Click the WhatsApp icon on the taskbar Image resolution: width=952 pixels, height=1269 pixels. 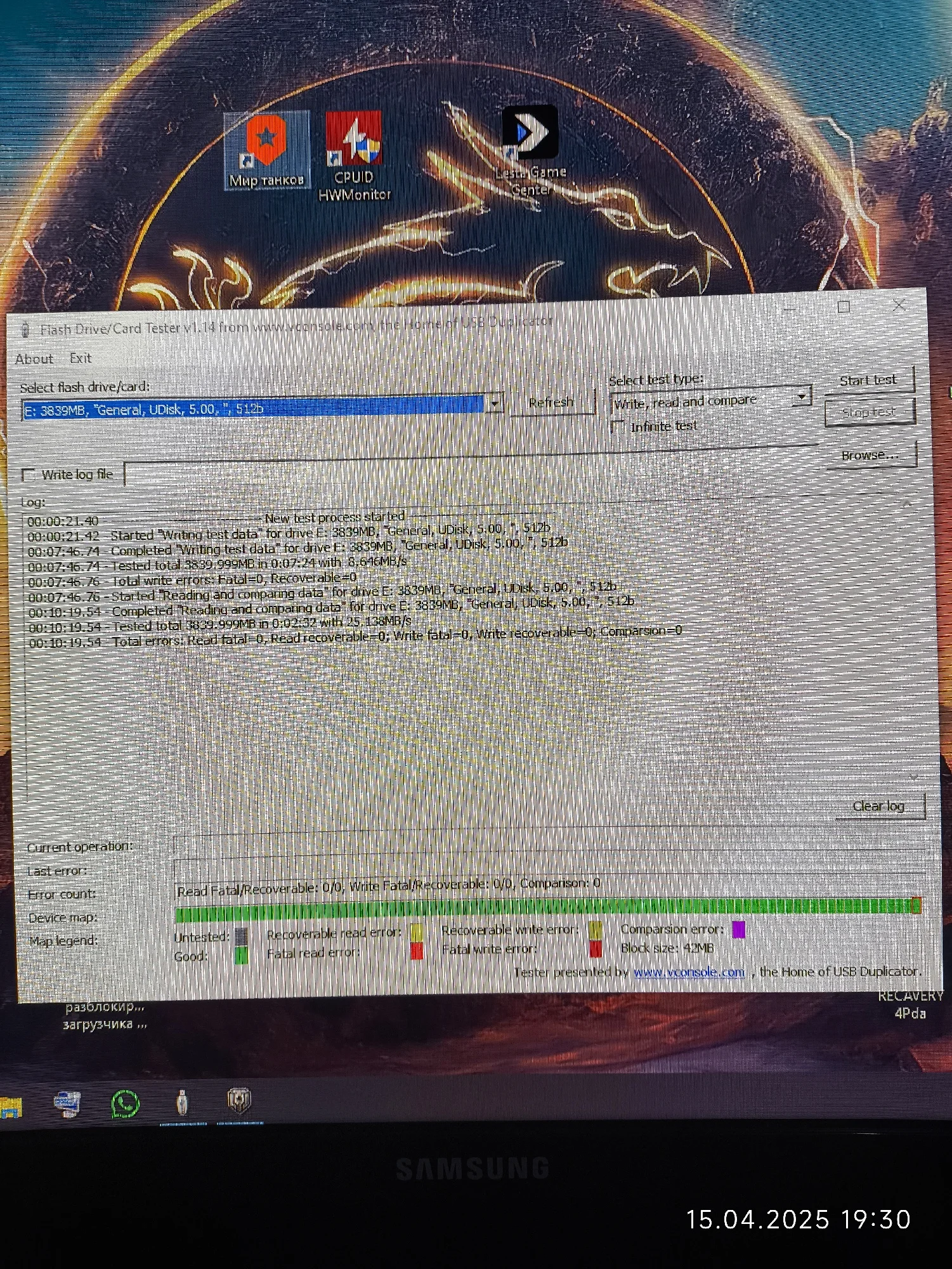click(x=125, y=1105)
